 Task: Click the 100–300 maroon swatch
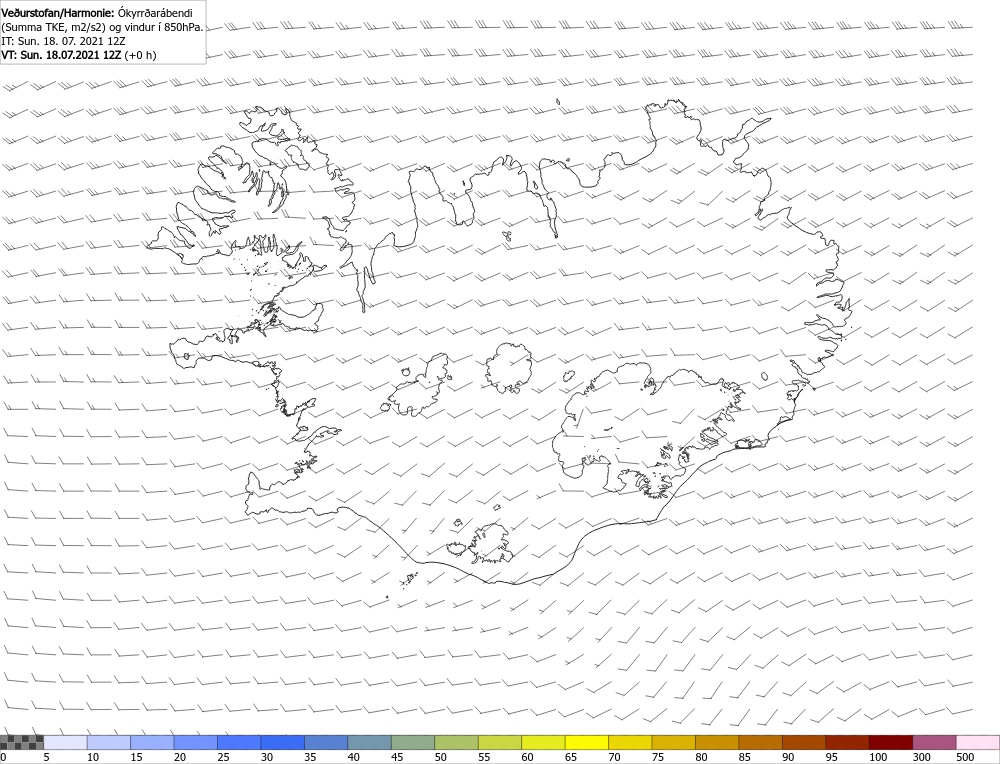coord(891,742)
